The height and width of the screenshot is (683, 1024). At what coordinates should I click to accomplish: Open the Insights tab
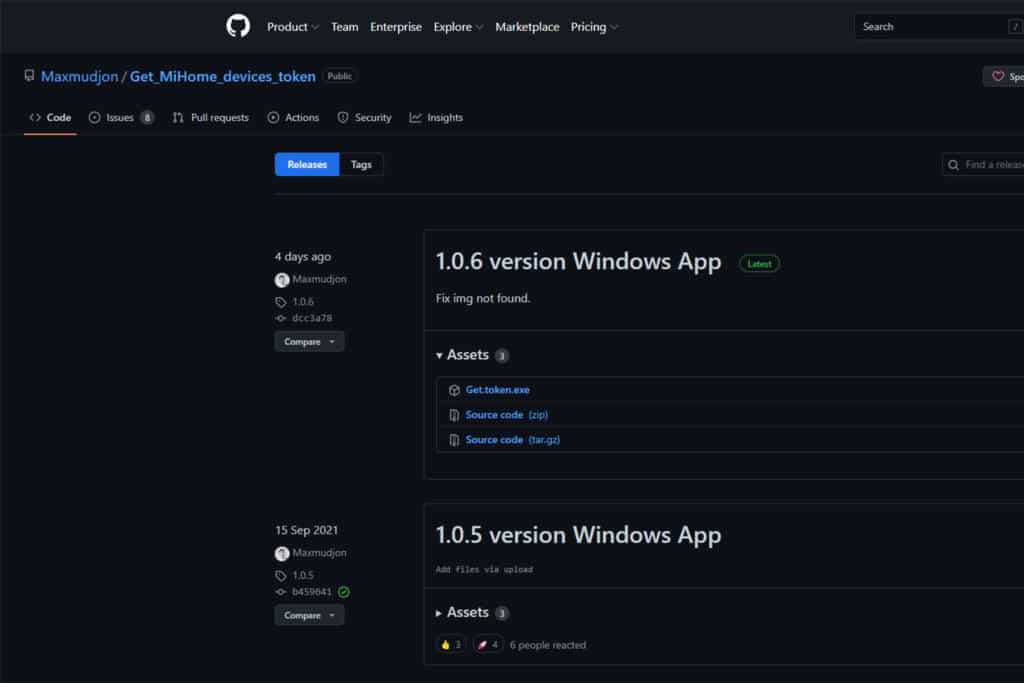tap(436, 118)
